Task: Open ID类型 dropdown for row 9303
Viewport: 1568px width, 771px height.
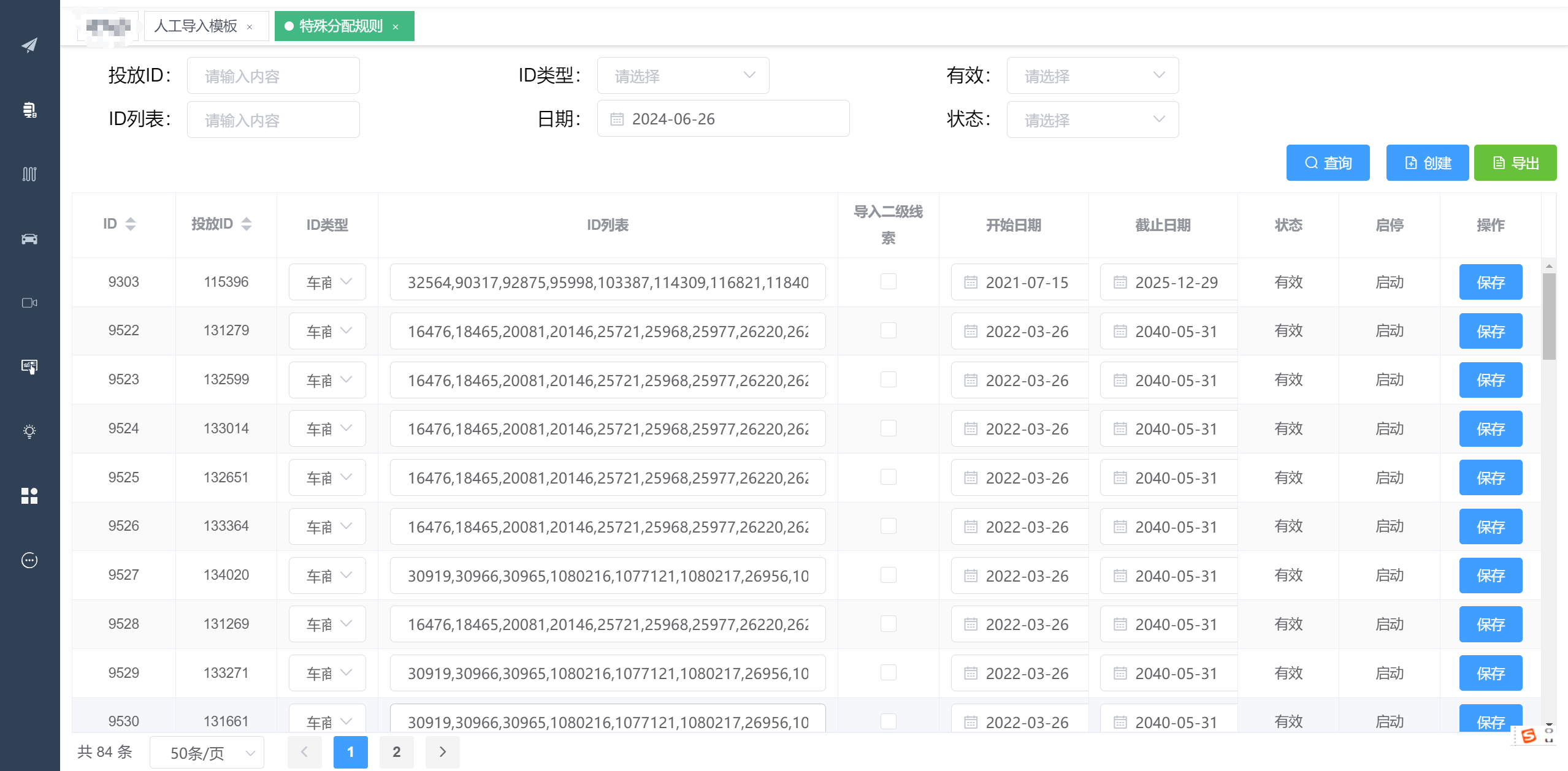Action: point(327,282)
